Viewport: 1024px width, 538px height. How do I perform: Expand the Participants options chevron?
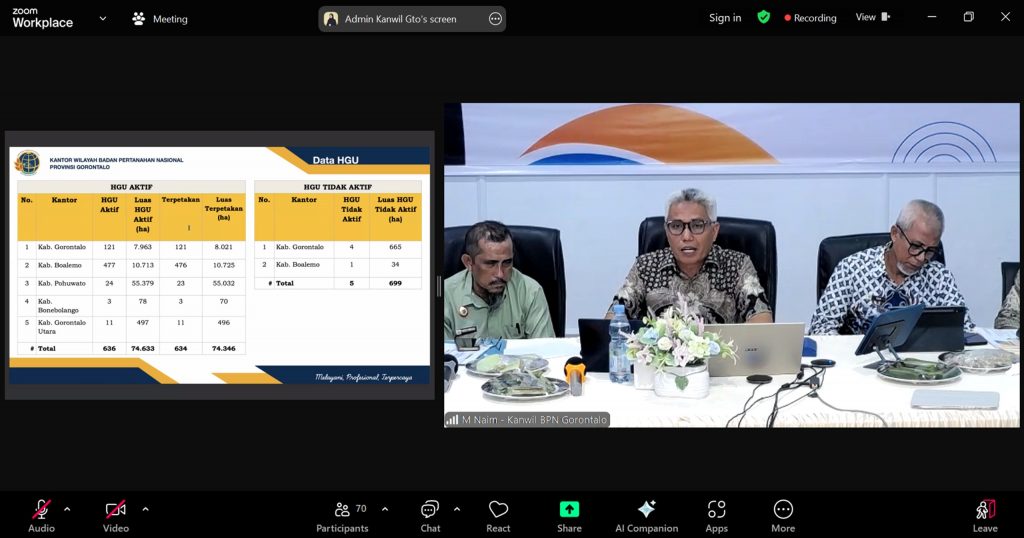point(385,509)
